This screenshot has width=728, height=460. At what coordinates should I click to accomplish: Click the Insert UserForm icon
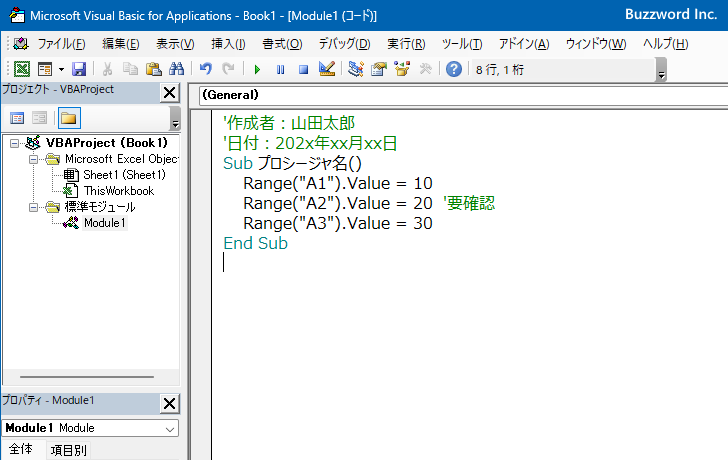(45, 69)
